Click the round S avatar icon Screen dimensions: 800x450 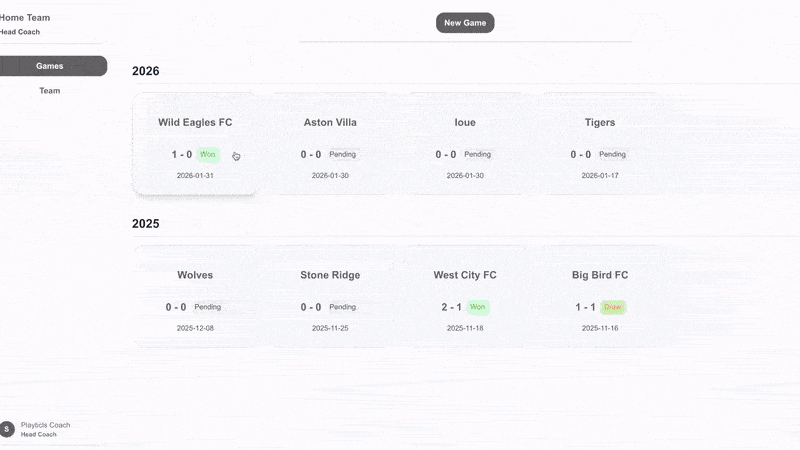(7, 429)
